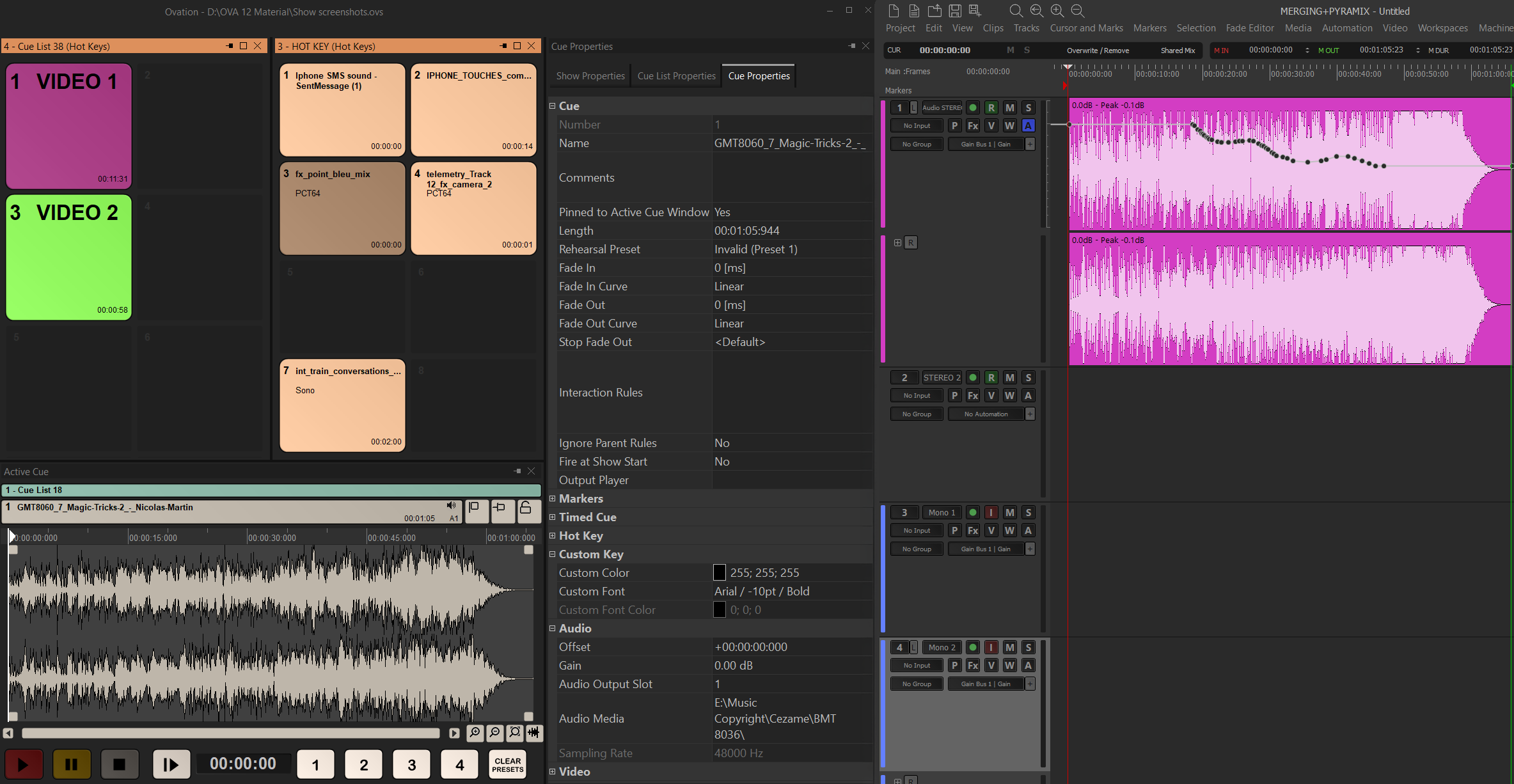Click Save project icon in Pyramix toolbar
The image size is (1514, 784).
(x=954, y=11)
